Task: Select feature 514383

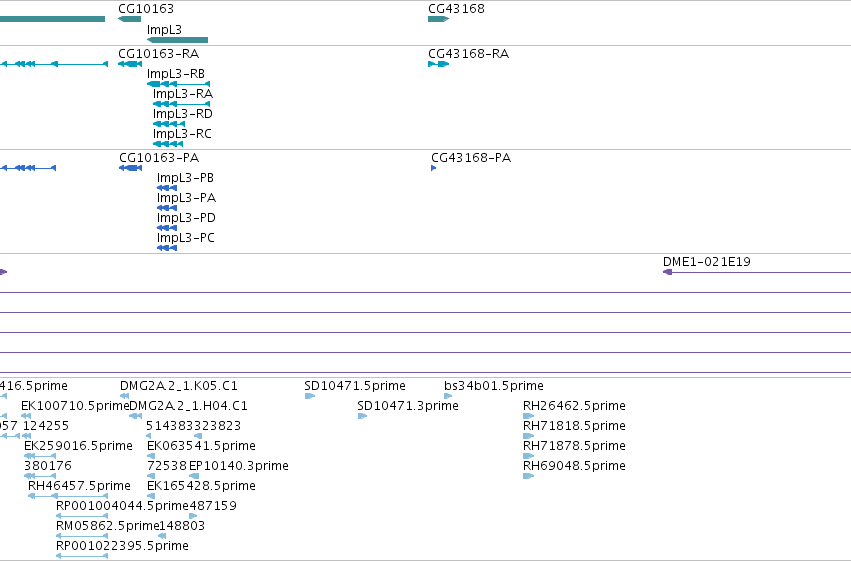Action: coord(169,426)
